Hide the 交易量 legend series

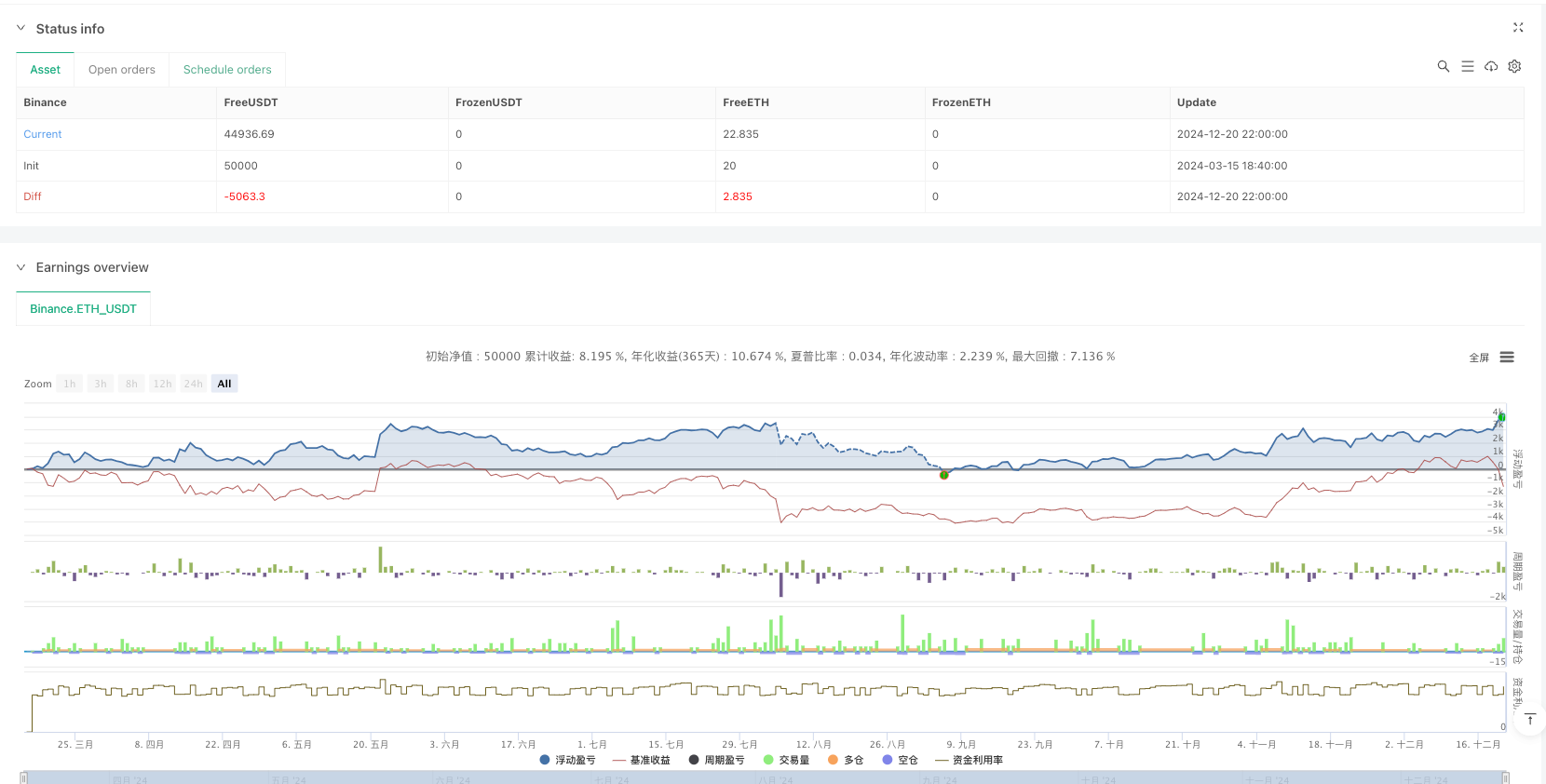[x=786, y=760]
